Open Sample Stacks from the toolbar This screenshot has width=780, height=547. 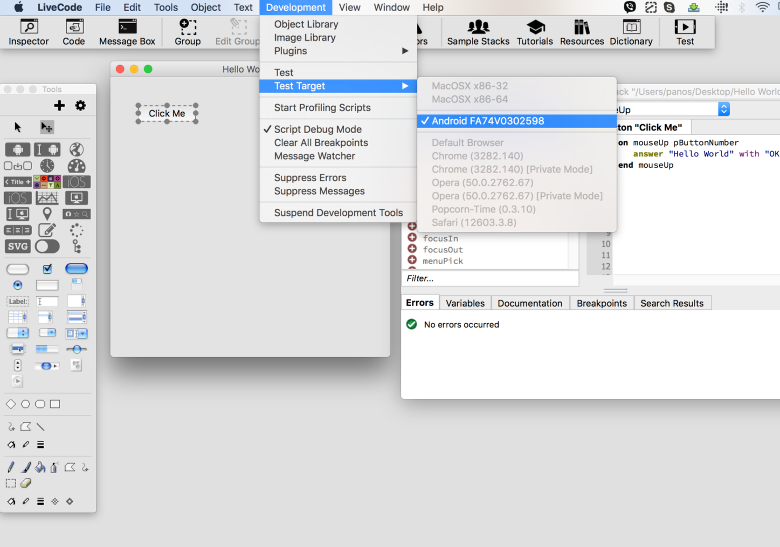(478, 33)
